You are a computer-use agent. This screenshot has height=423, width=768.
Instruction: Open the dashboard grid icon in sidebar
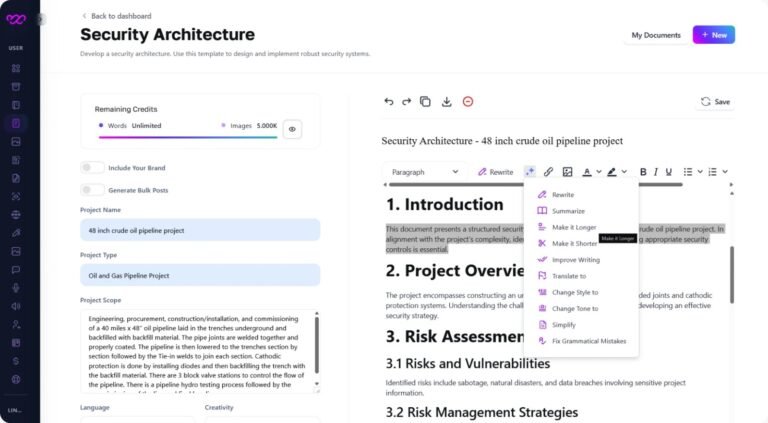[16, 68]
